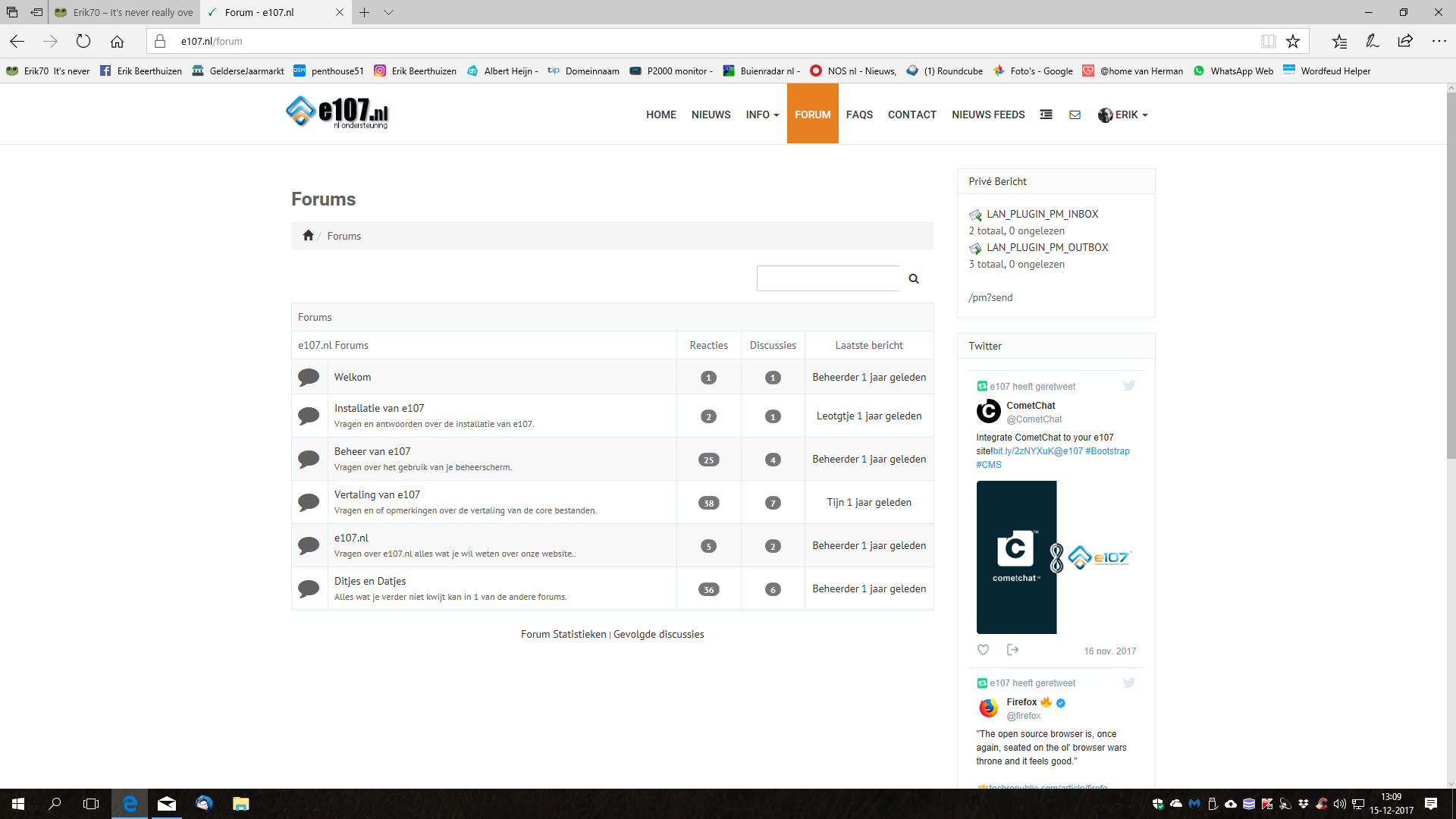Click the /pm?send link

click(990, 297)
